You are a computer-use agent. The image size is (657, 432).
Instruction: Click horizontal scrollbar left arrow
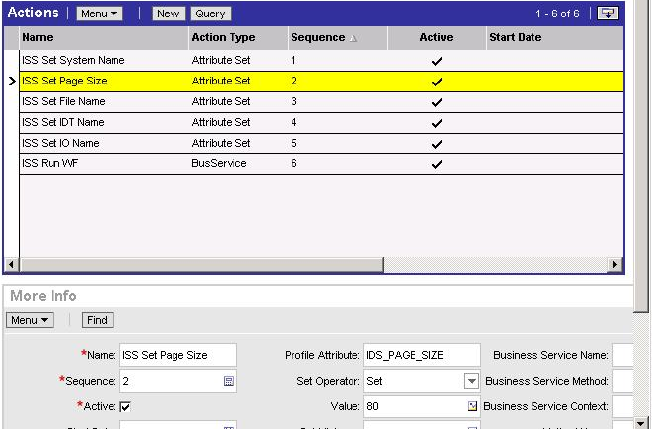pos(11,264)
